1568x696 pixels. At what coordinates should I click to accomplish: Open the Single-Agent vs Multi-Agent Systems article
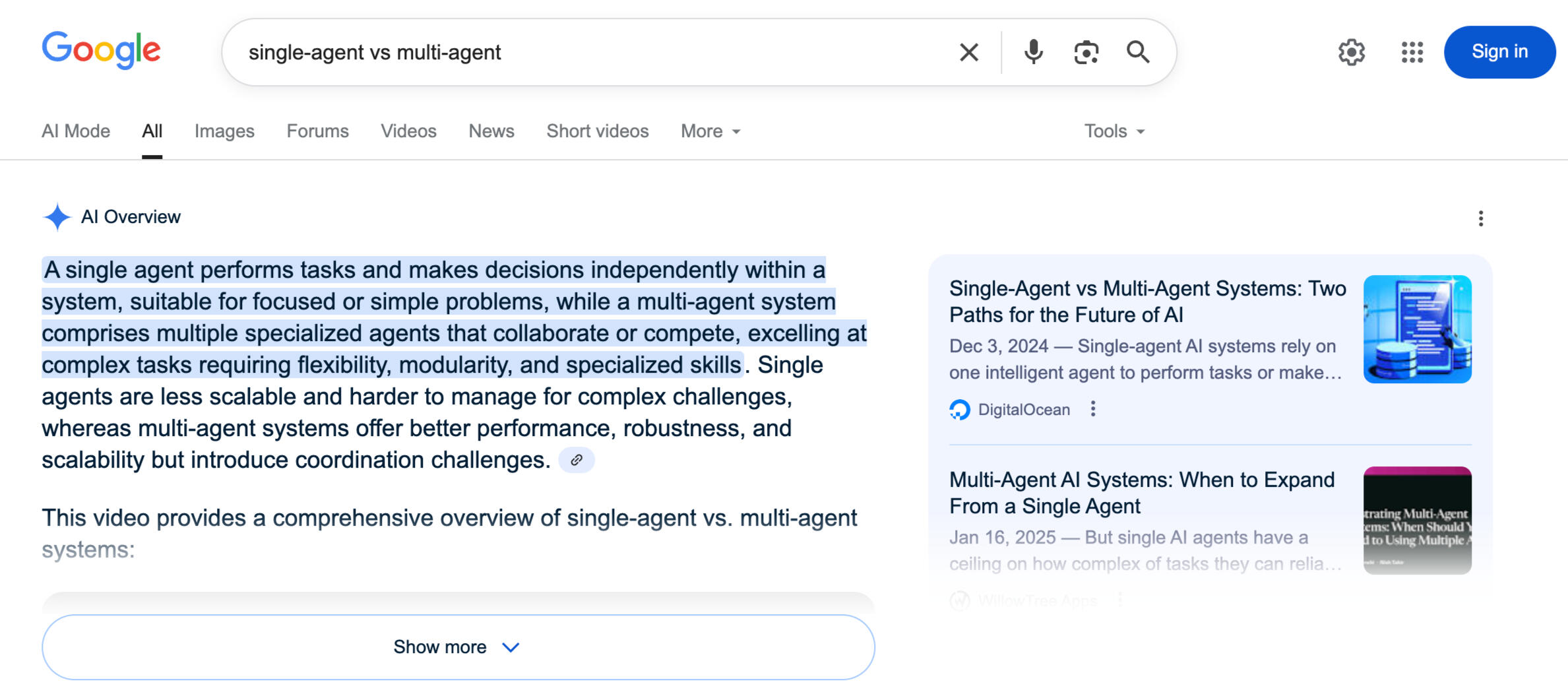(x=1147, y=301)
